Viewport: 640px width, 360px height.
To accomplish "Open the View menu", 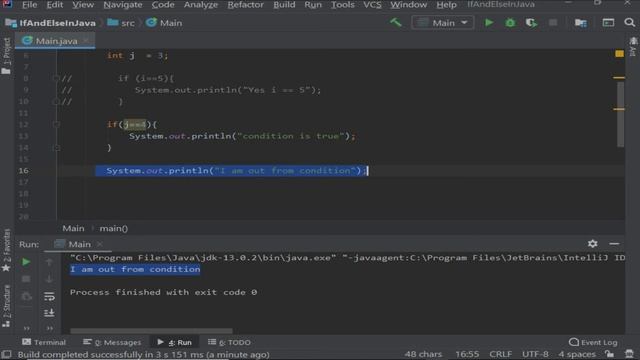I will [x=83, y=5].
